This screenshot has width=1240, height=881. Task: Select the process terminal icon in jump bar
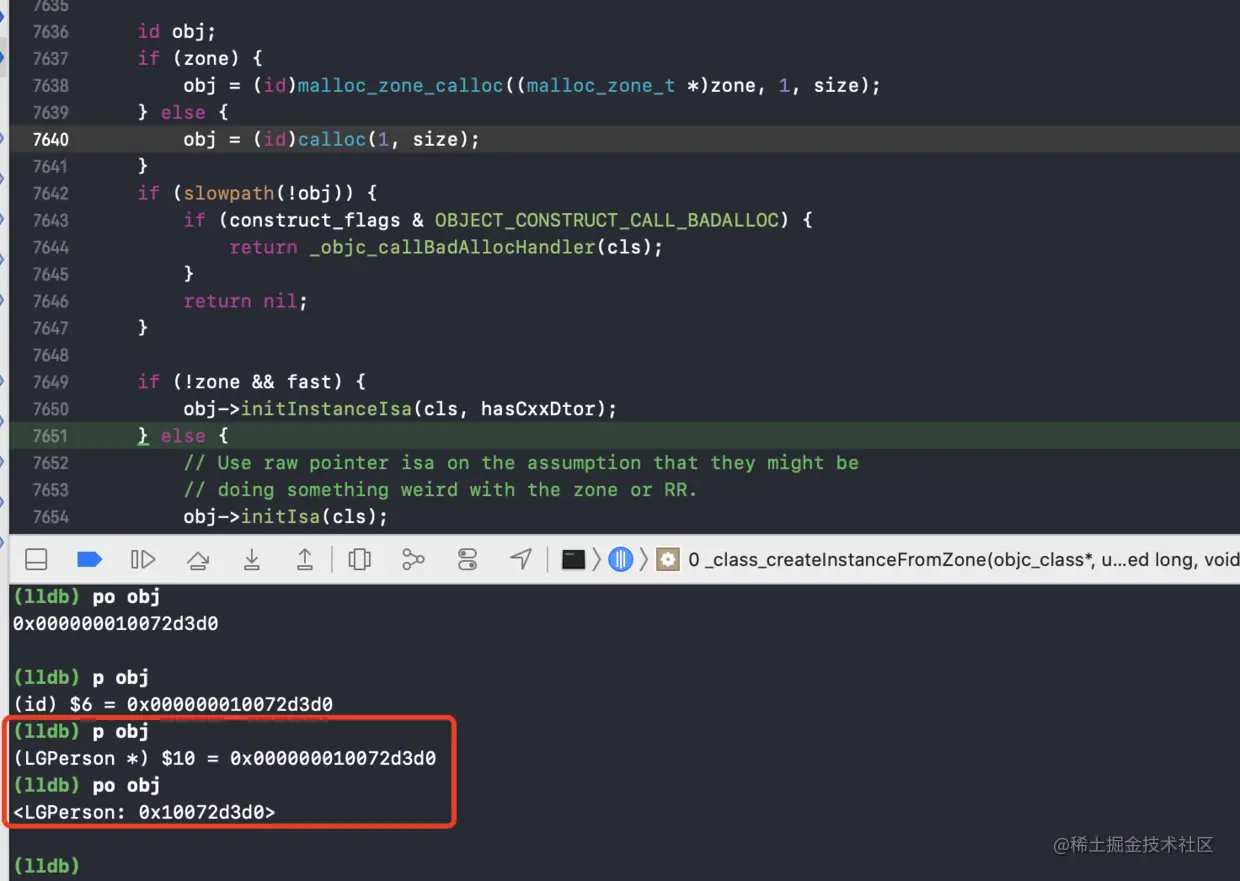click(x=573, y=559)
